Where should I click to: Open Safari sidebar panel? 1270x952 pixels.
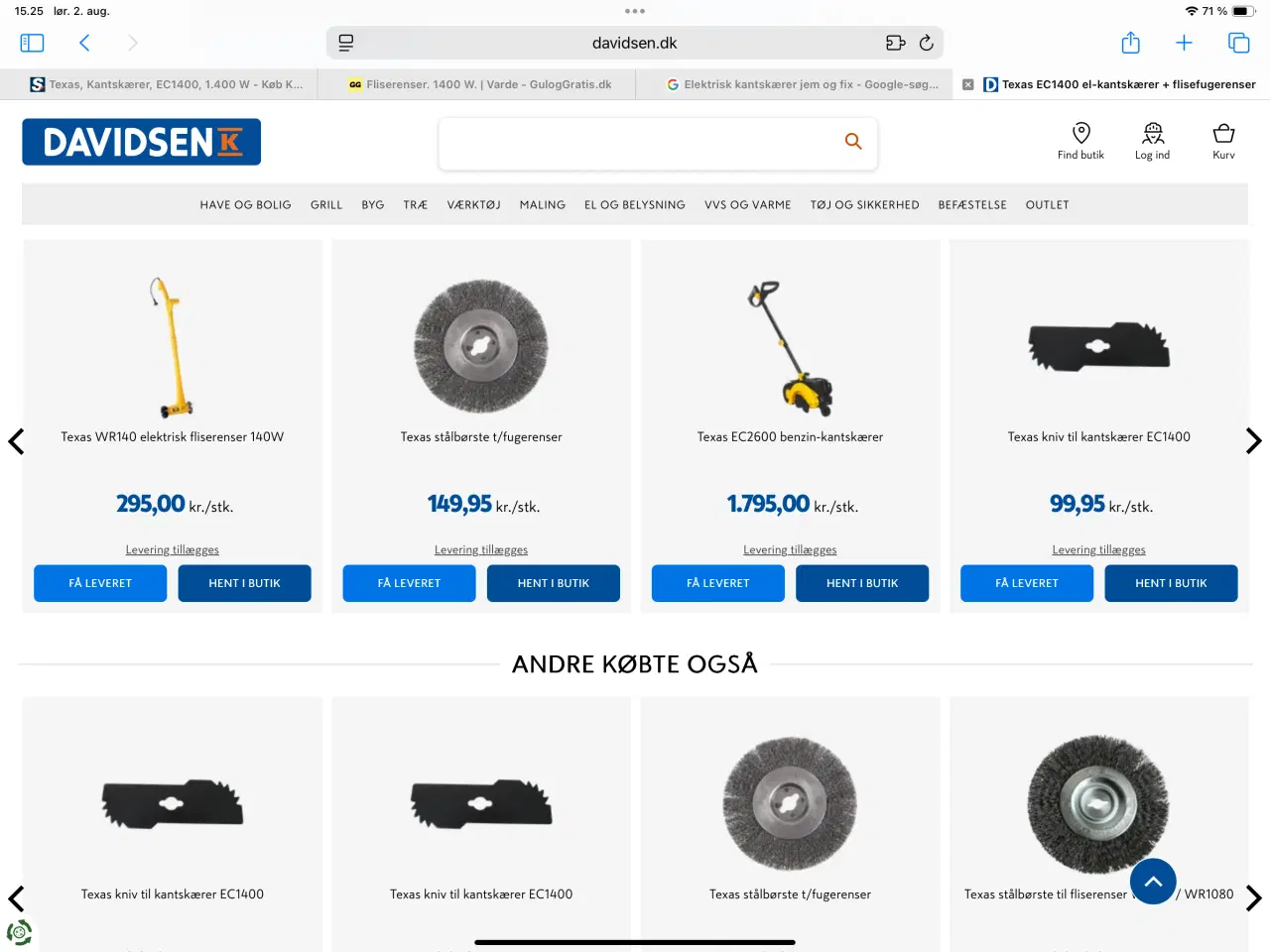(32, 43)
